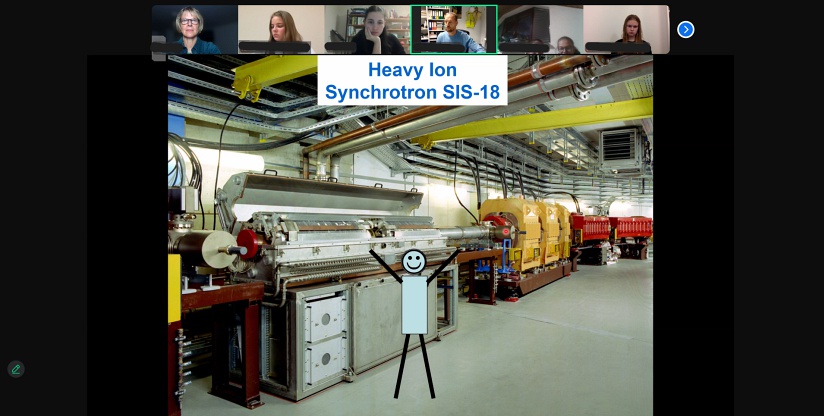Viewport: 824px width, 416px height.
Task: Select the highlighted active speaker video tile
Action: point(453,28)
